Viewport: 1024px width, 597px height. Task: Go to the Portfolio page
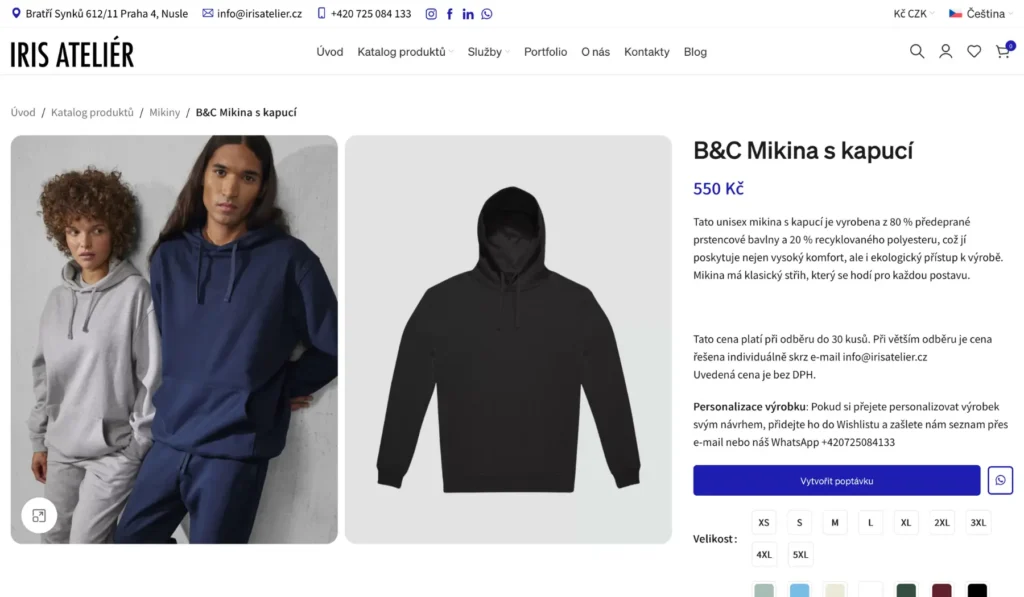[x=545, y=52]
